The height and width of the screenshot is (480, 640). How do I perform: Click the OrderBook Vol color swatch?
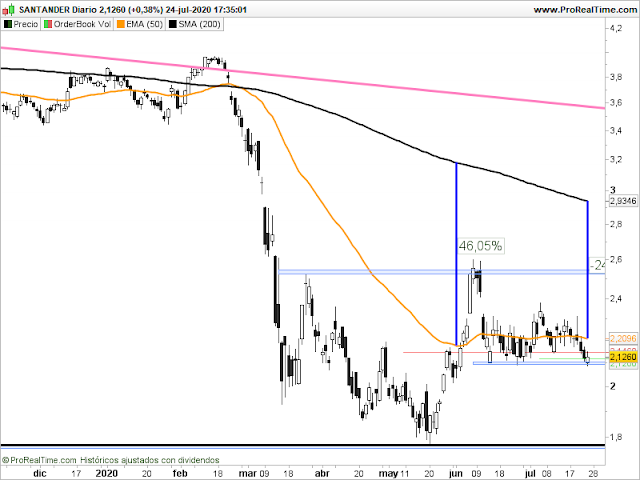(x=48, y=24)
